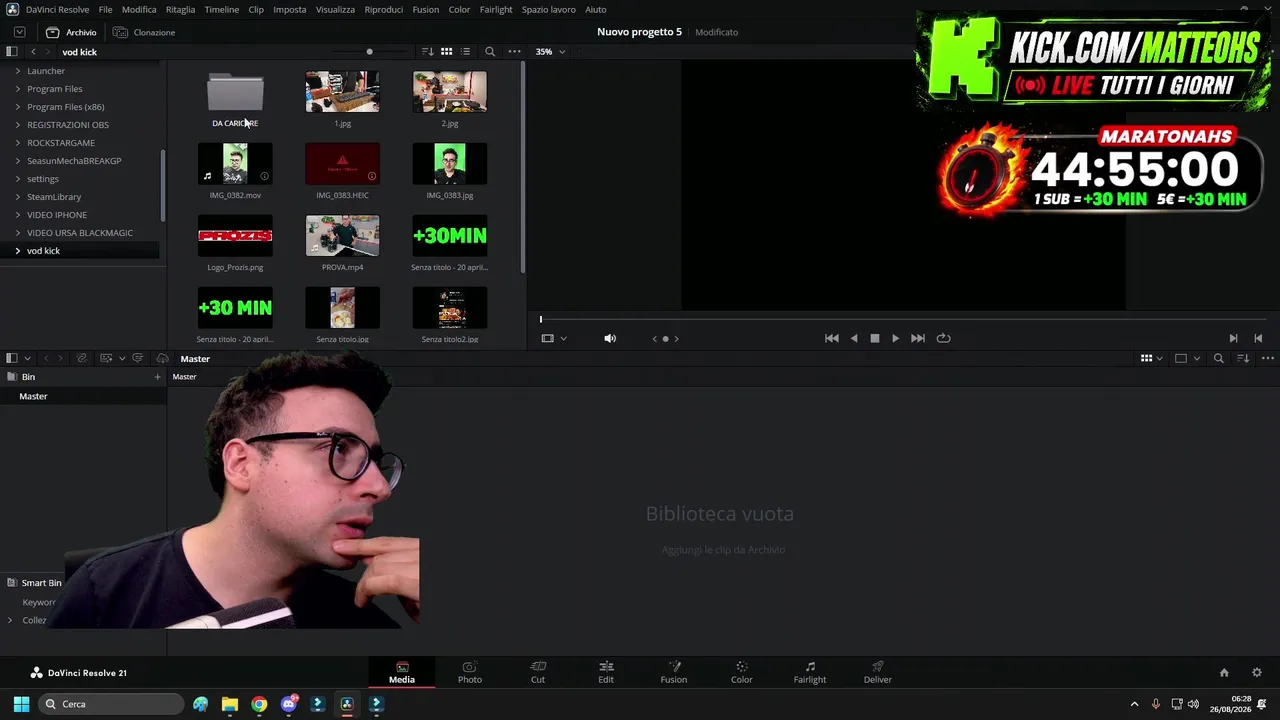Switch to the Photo page
Viewport: 1280px width, 720px height.
470,672
